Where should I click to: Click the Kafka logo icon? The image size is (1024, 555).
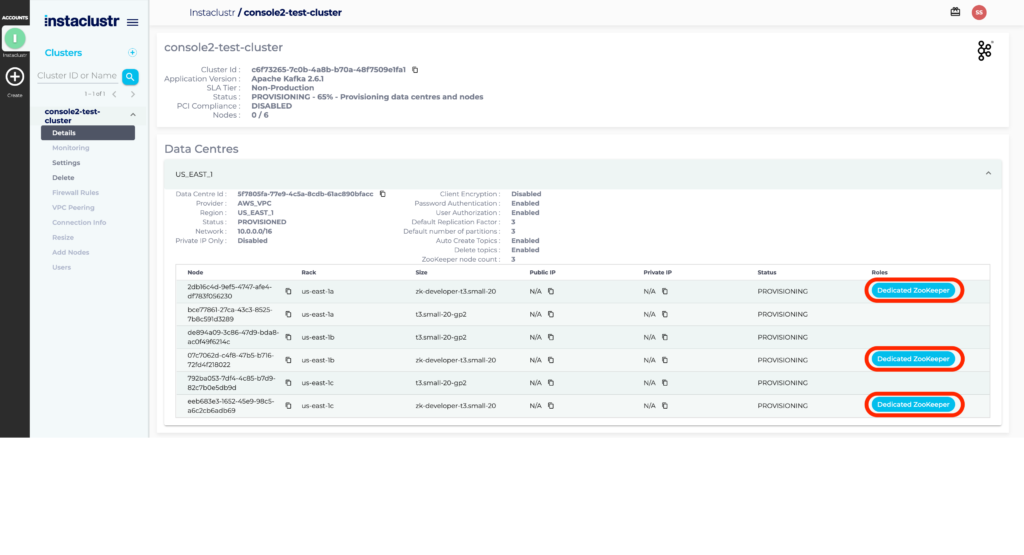pos(984,51)
